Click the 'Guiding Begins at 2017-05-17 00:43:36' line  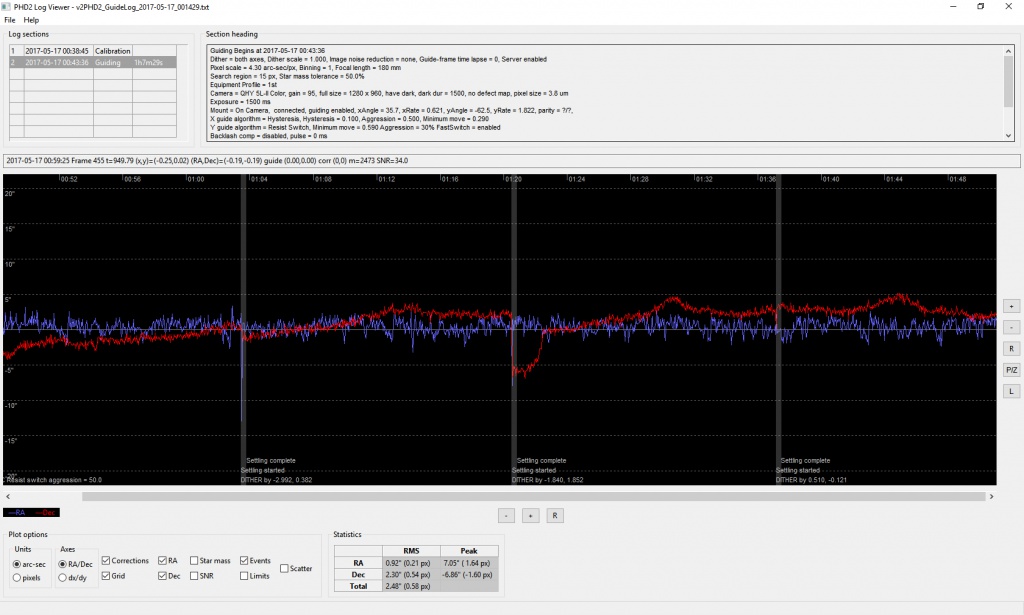tap(267, 50)
